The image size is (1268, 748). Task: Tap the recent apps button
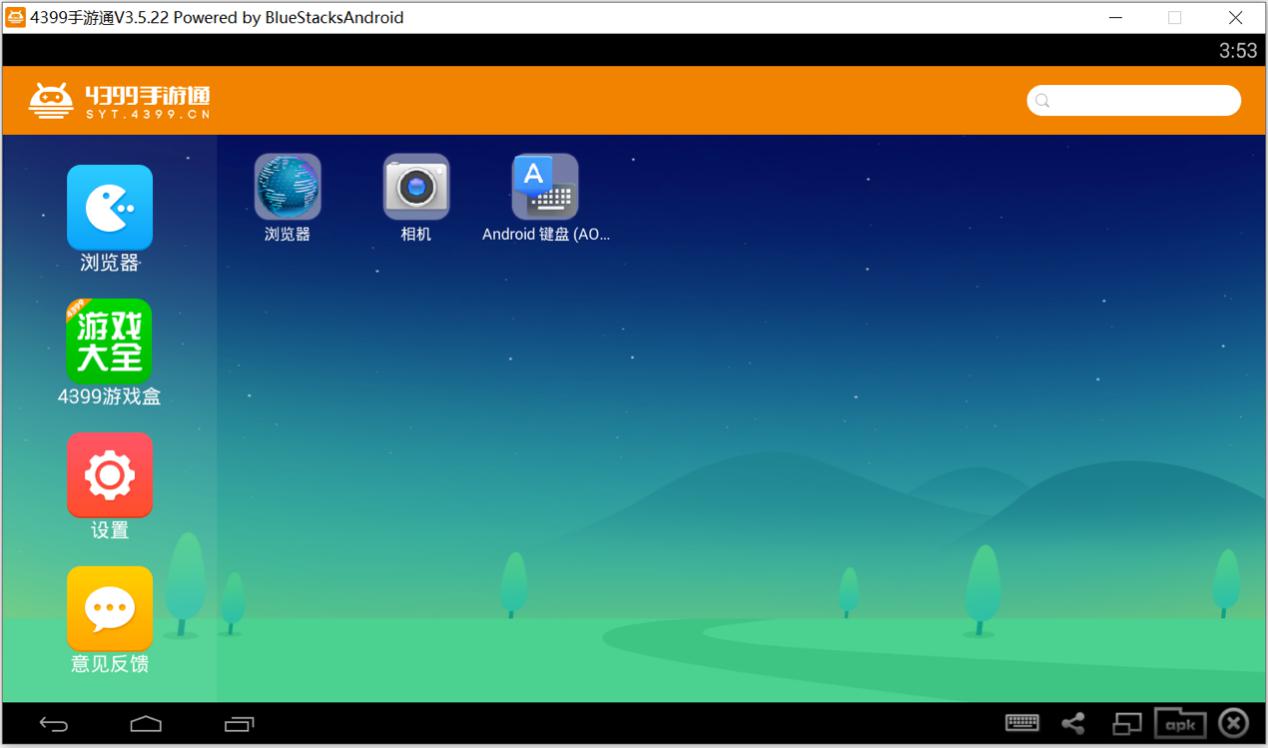pos(239,724)
